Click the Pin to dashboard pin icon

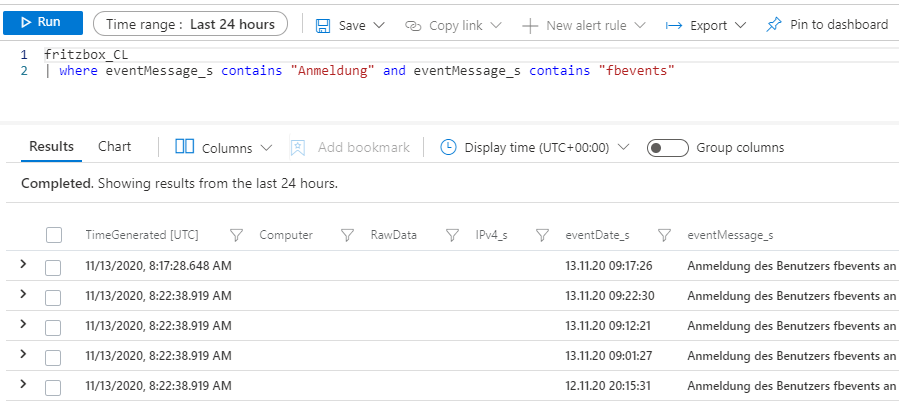(773, 25)
